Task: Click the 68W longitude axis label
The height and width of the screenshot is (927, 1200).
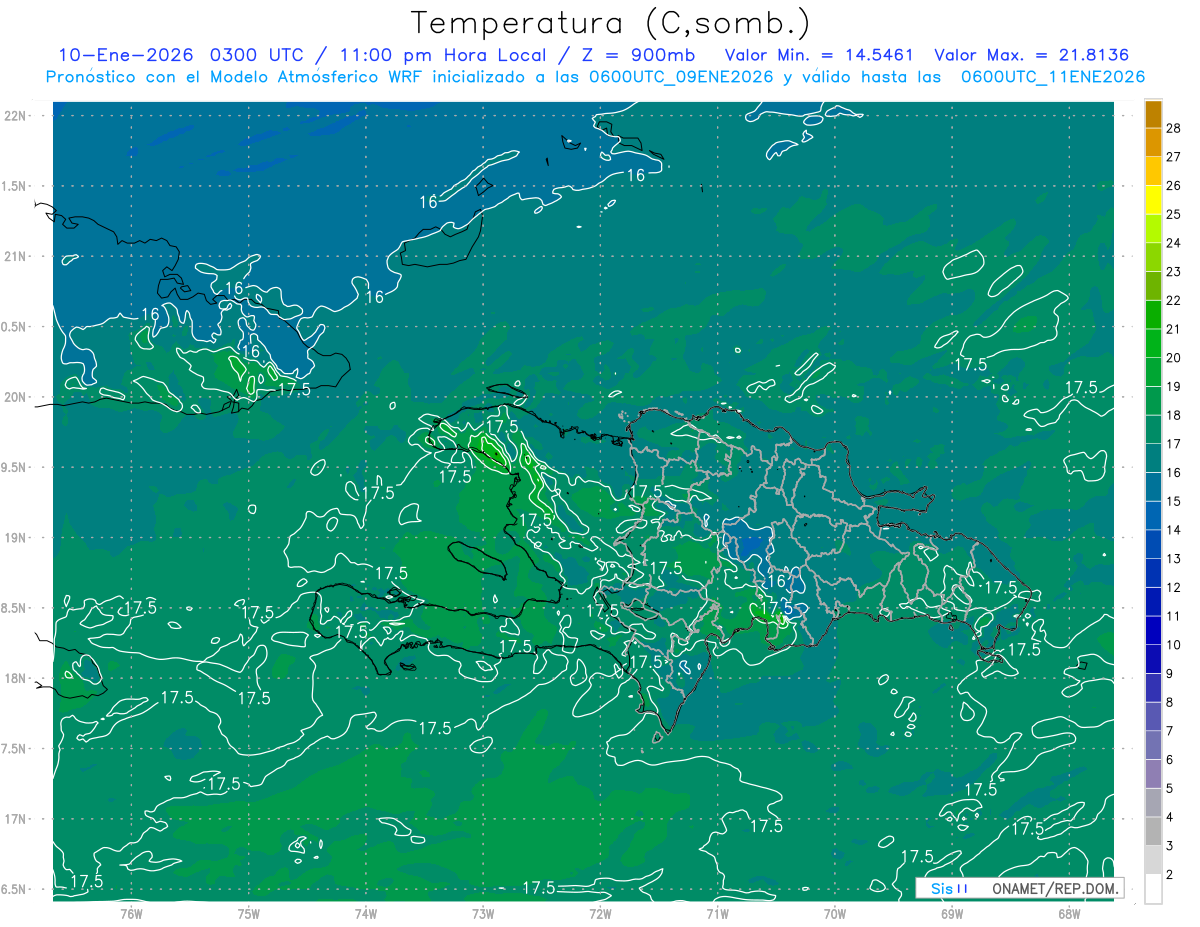Action: click(x=1069, y=913)
